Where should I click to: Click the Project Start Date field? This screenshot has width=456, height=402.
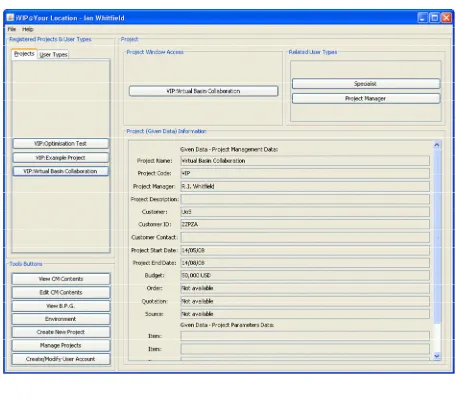point(305,250)
